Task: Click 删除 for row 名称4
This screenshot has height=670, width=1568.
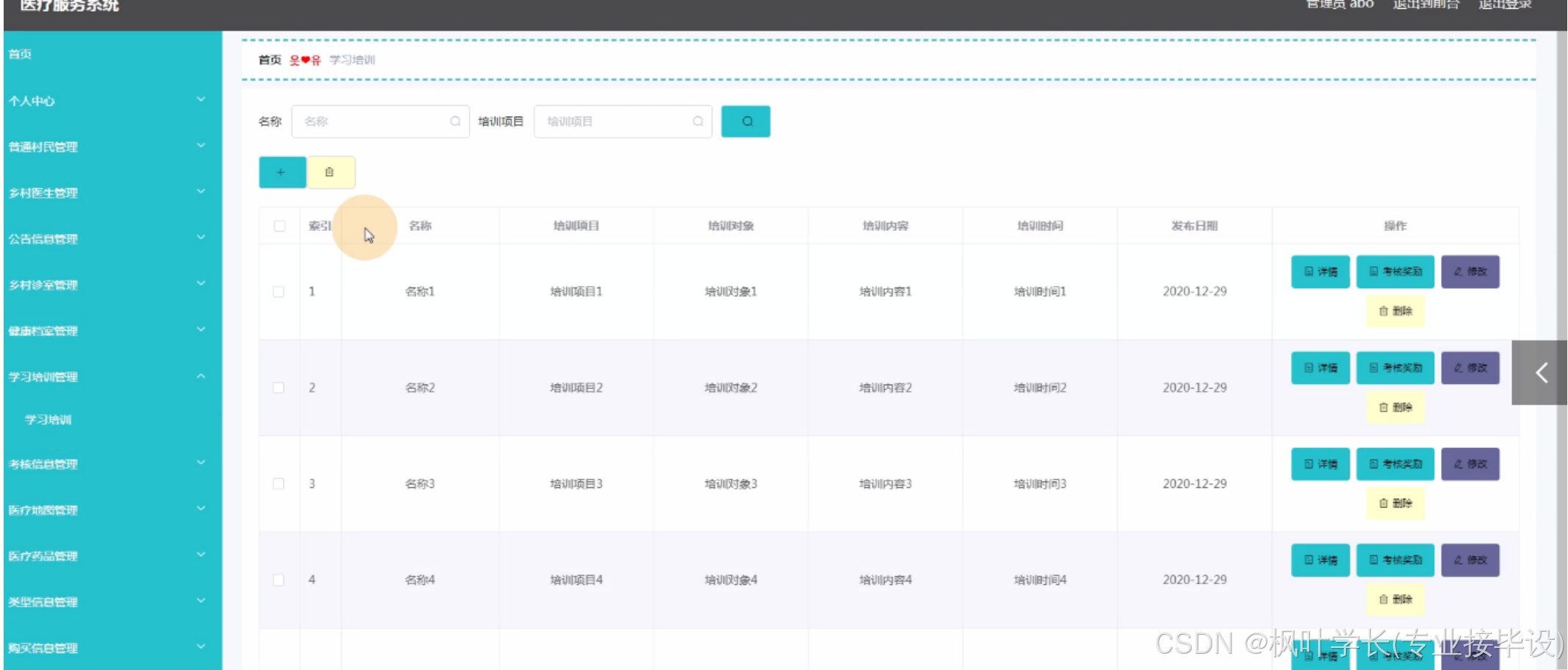Action: coord(1395,599)
